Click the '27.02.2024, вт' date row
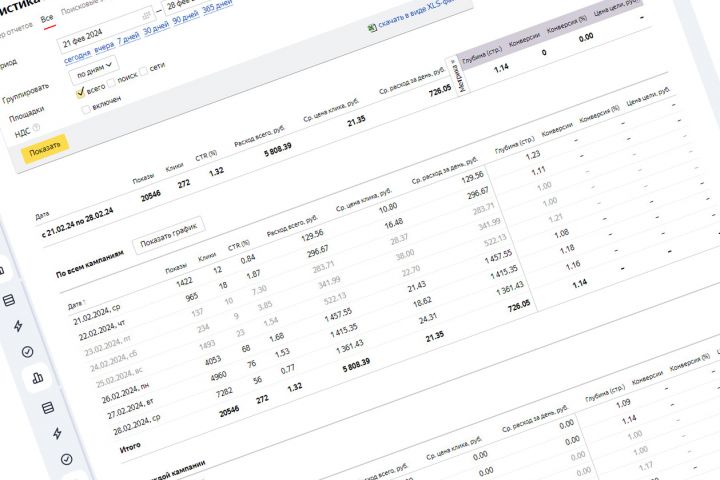 coord(130,409)
